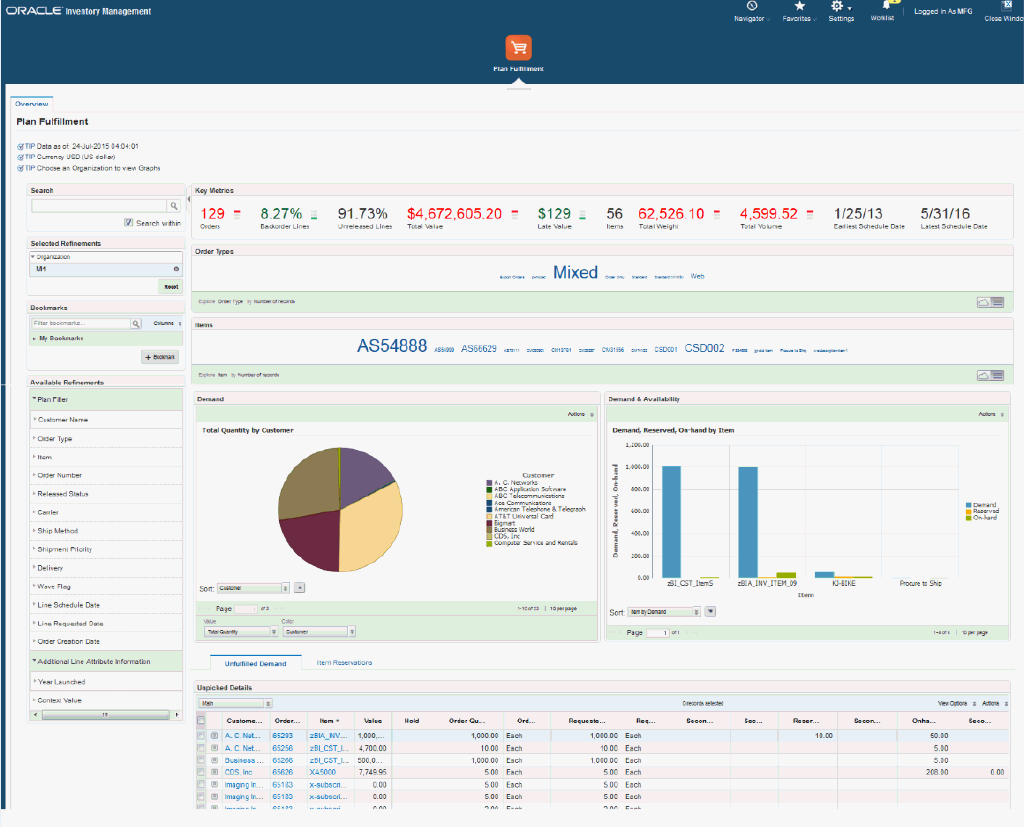
Task: Open the Settings gear icon
Action: point(837,6)
